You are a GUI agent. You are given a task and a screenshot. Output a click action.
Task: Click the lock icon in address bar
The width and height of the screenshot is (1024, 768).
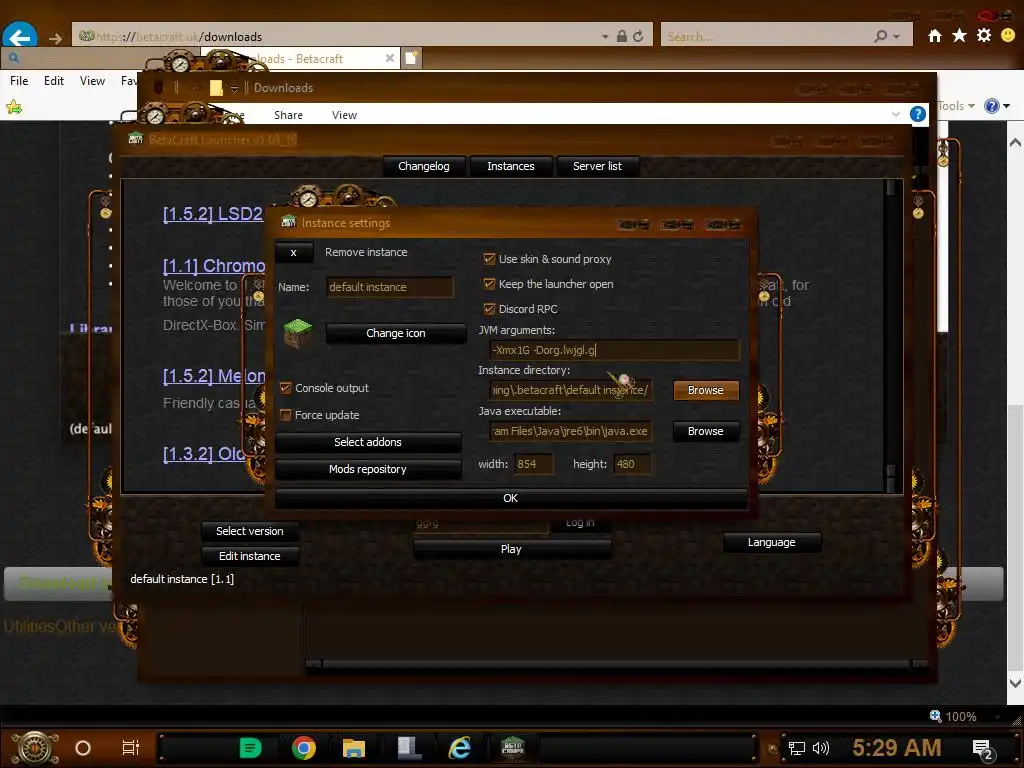click(x=622, y=37)
